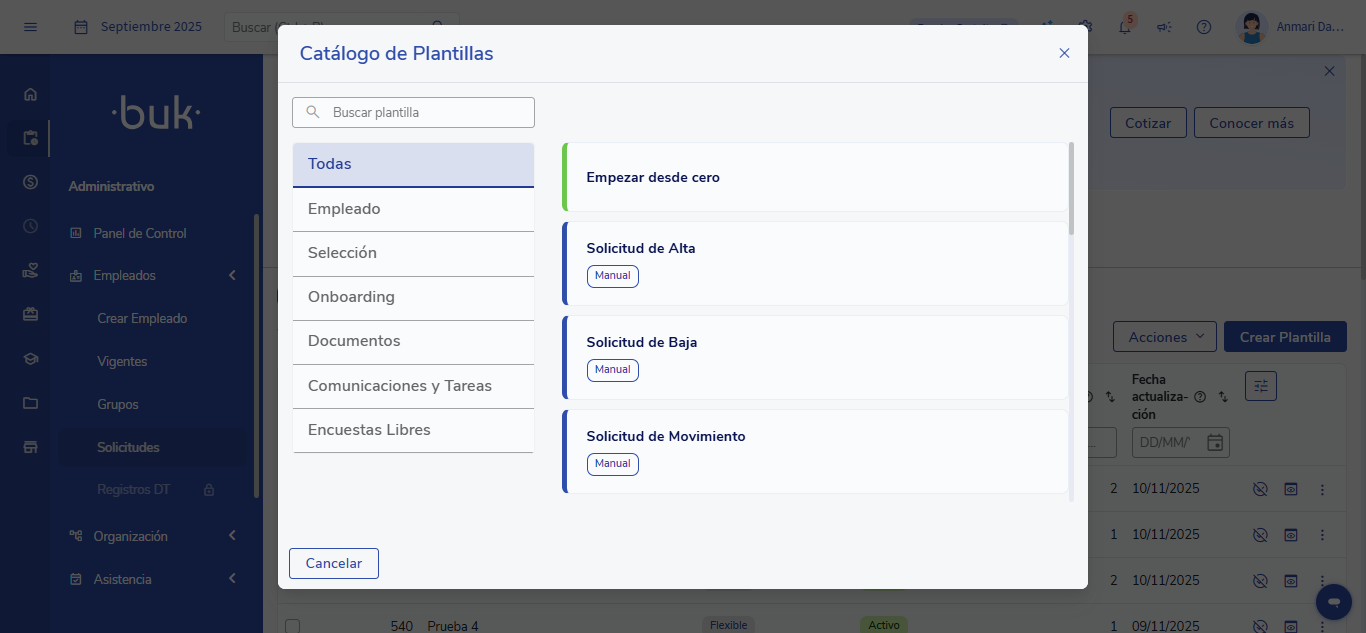This screenshot has height=633, width=1366.
Task: Click the notifications bell icon
Action: (x=1125, y=27)
